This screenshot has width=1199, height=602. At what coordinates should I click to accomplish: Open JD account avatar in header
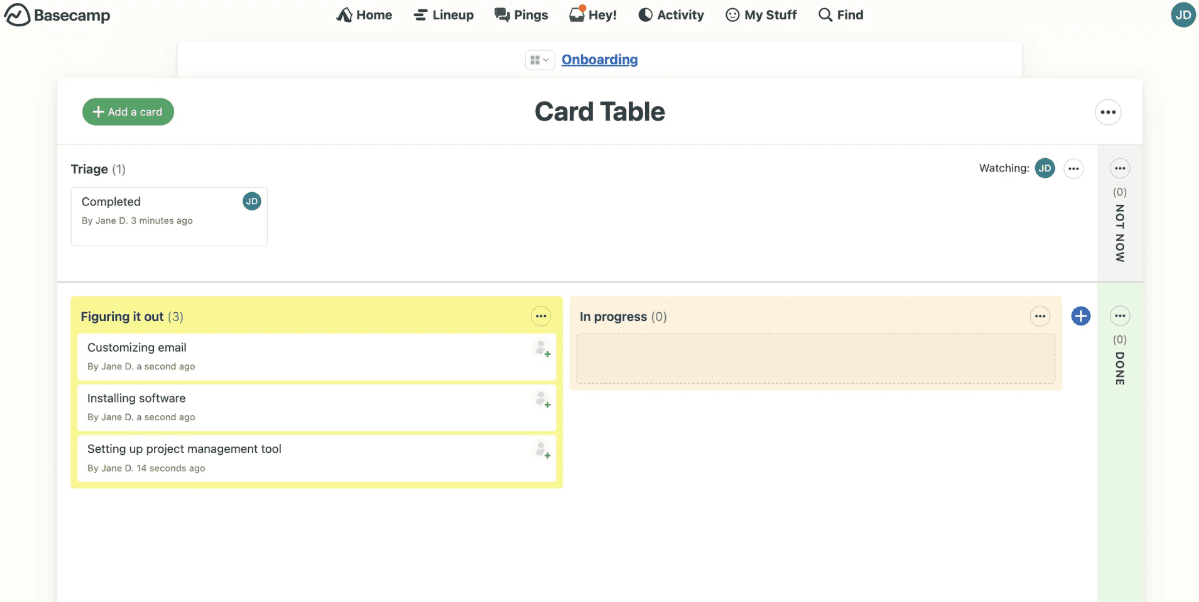coord(1183,15)
